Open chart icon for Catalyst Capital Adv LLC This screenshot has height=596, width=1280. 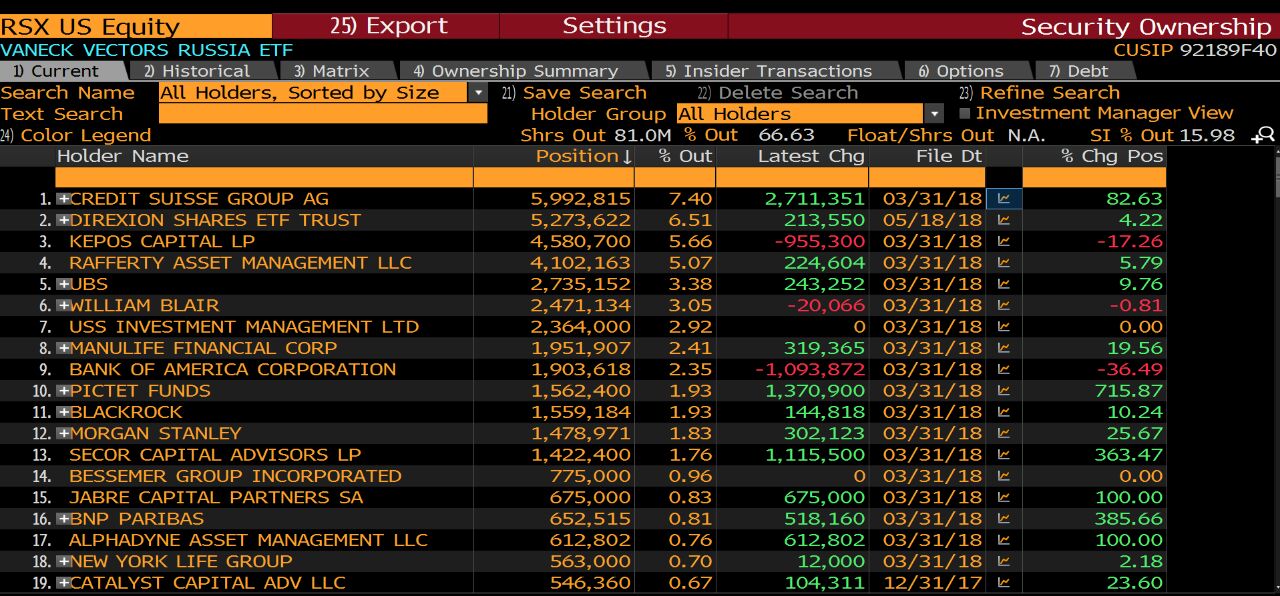(x=1003, y=582)
